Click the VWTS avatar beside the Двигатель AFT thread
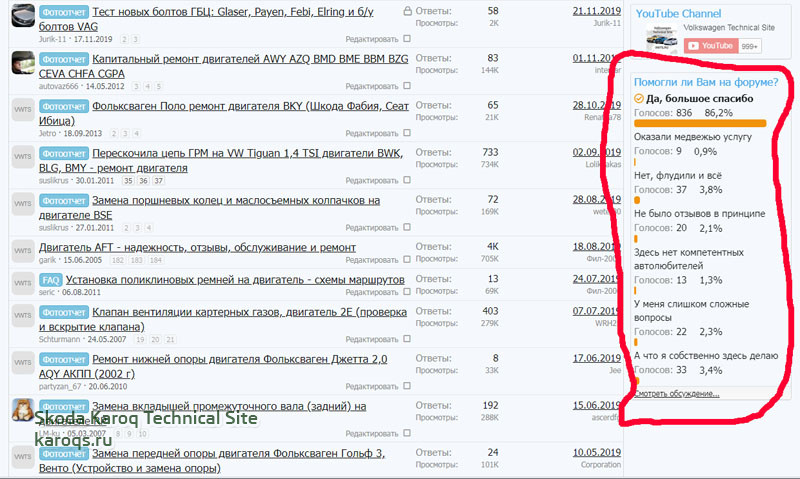Image resolution: width=800 pixels, height=479 pixels. coord(22,251)
